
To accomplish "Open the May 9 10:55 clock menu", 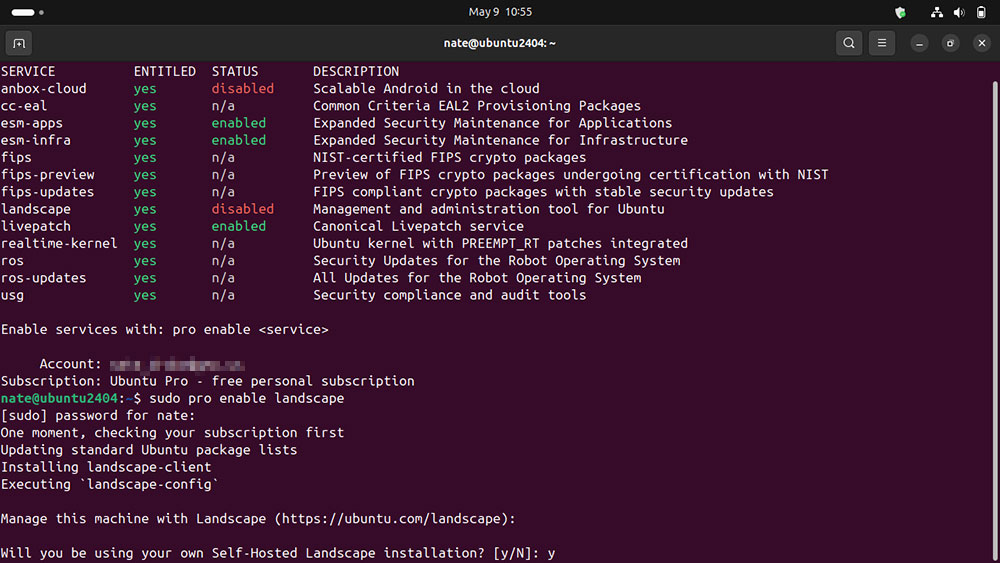I will [x=500, y=12].
